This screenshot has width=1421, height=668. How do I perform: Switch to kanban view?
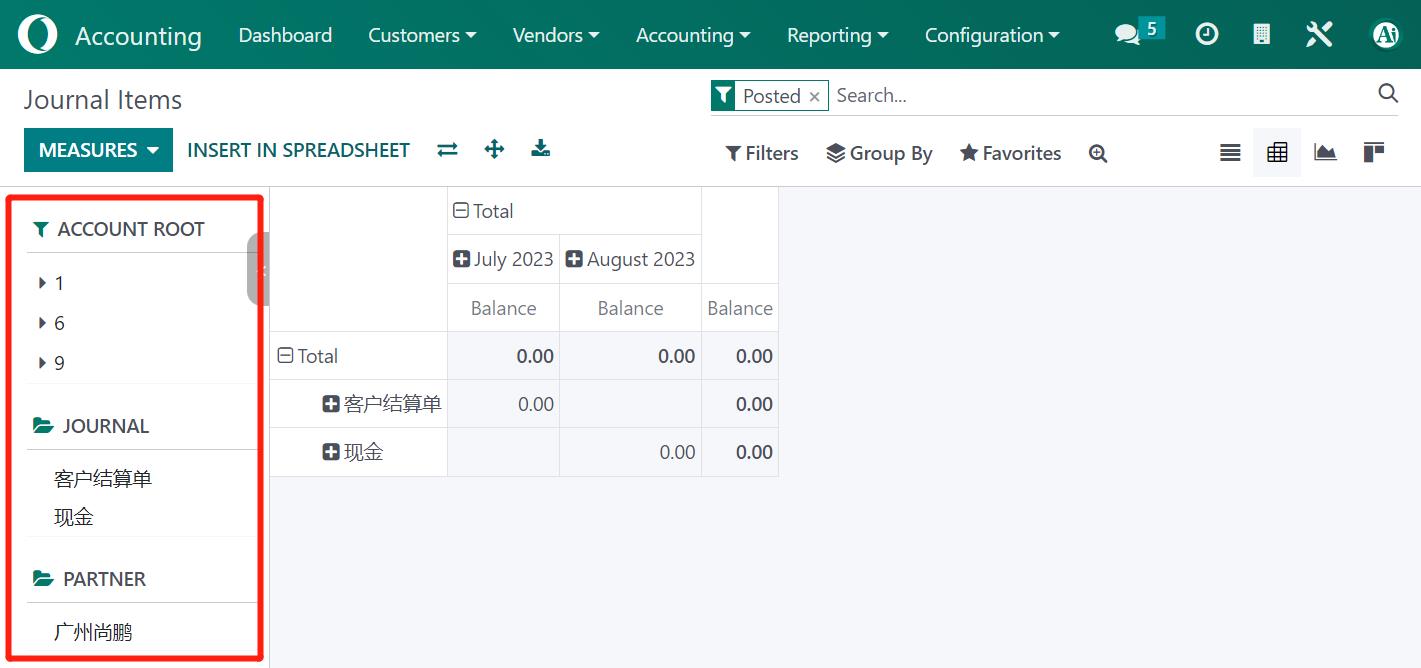coord(1373,153)
